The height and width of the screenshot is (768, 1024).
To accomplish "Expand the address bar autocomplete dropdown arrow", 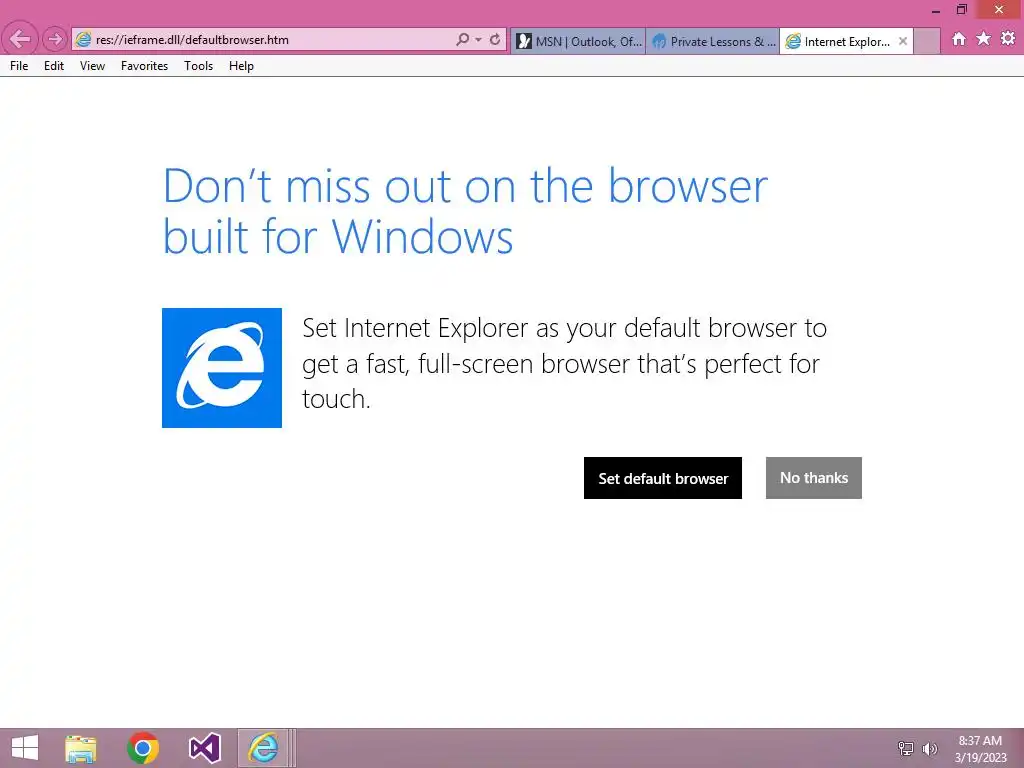I will click(479, 40).
